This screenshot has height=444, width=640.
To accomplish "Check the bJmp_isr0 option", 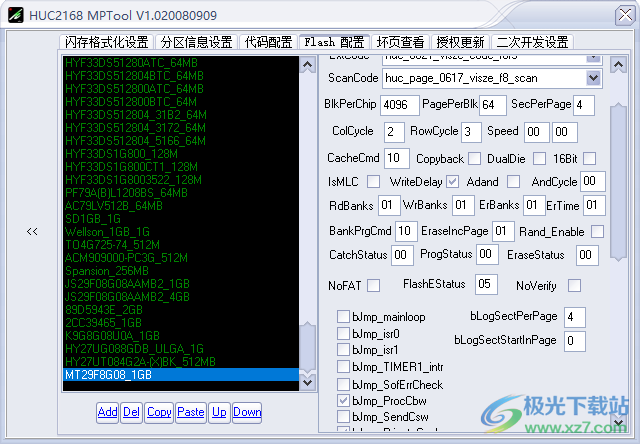I will point(343,333).
